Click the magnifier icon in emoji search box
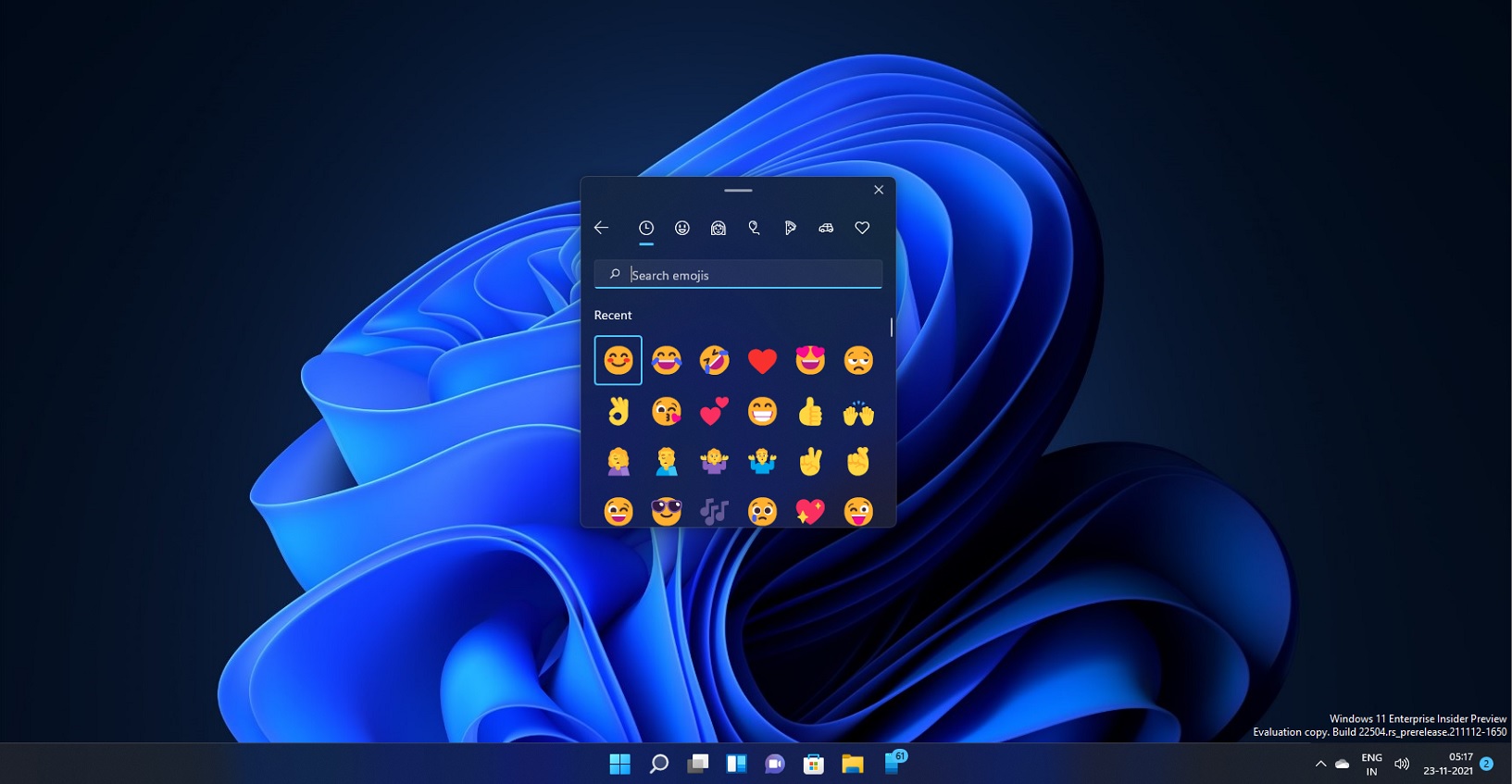The width and height of the screenshot is (1512, 784). pyautogui.click(x=615, y=274)
